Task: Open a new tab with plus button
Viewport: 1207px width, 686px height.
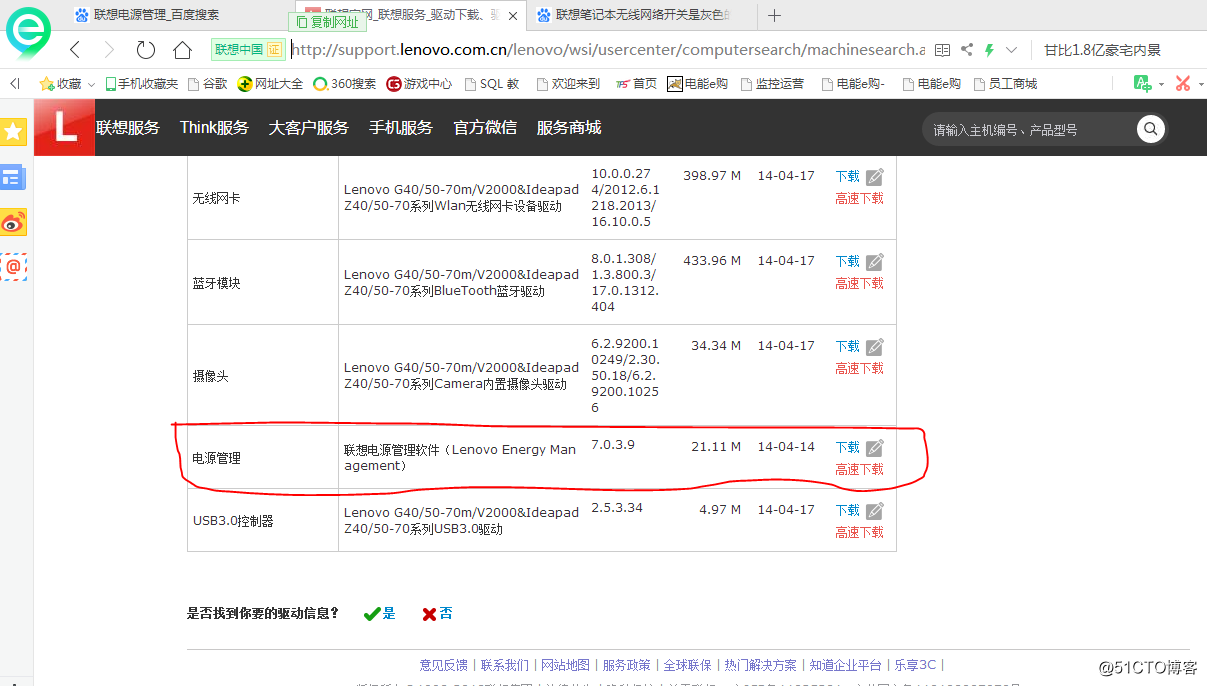Action: [x=774, y=15]
